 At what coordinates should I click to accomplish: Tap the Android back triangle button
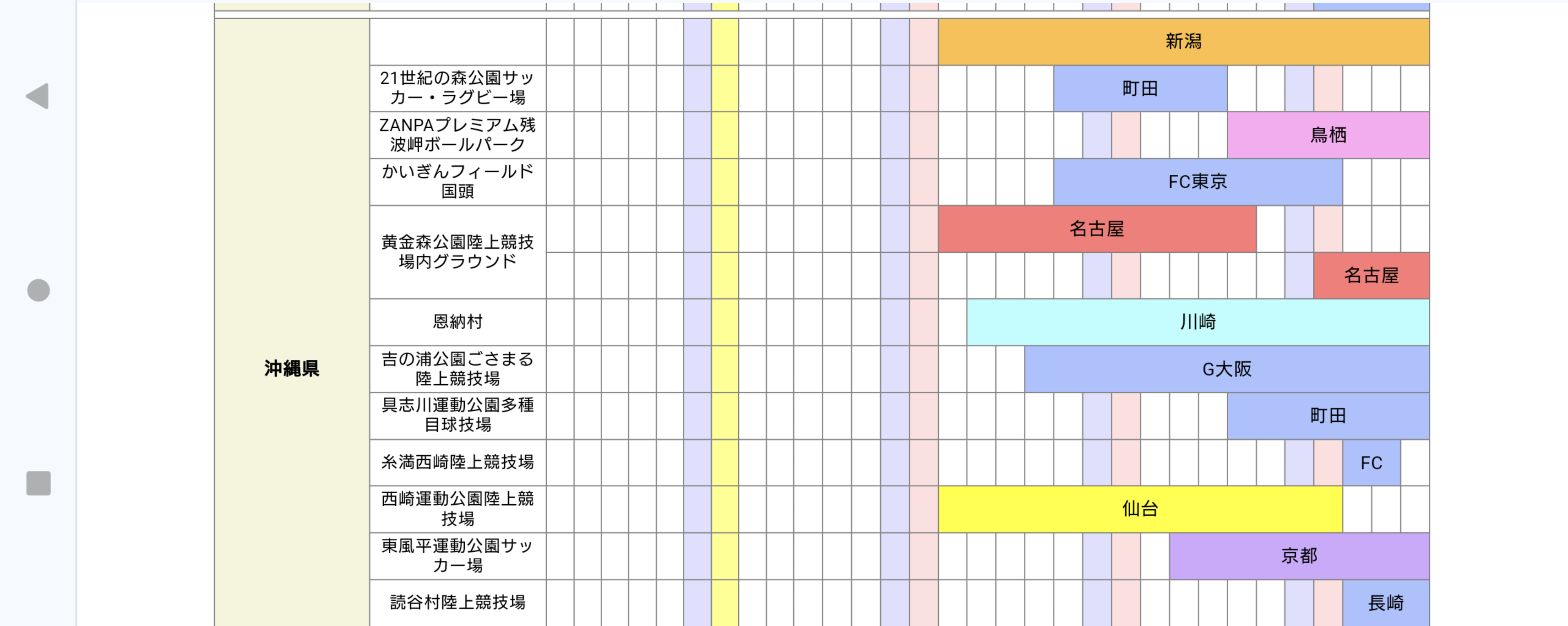pos(38,96)
